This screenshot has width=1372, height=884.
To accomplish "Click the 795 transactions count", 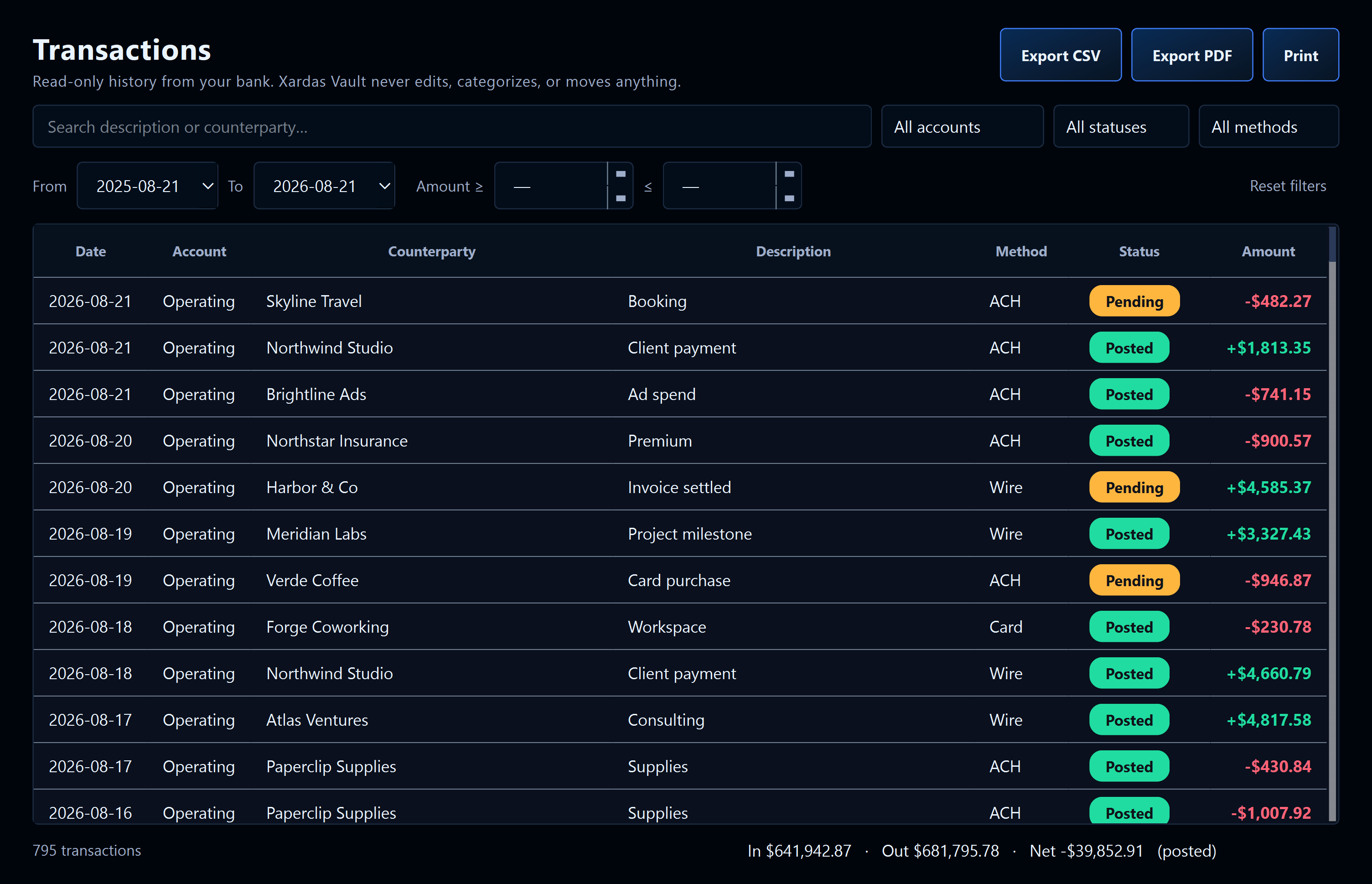I will [x=87, y=850].
